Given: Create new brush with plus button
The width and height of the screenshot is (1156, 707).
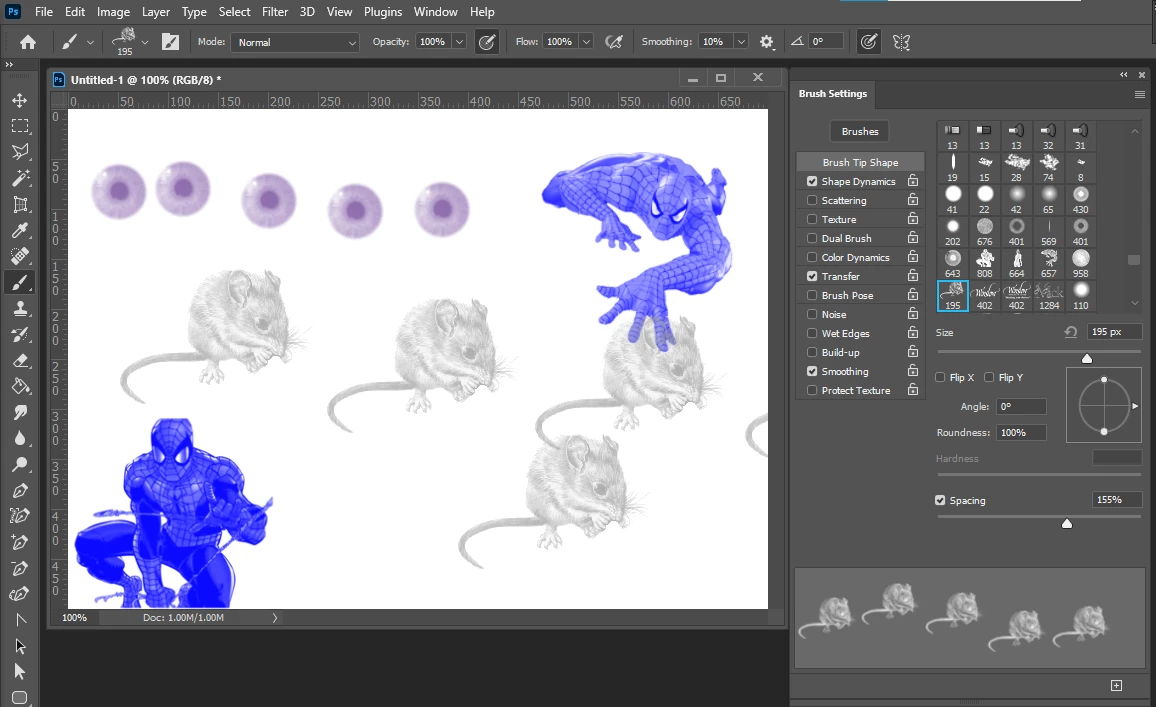Looking at the screenshot, I should pos(1116,686).
